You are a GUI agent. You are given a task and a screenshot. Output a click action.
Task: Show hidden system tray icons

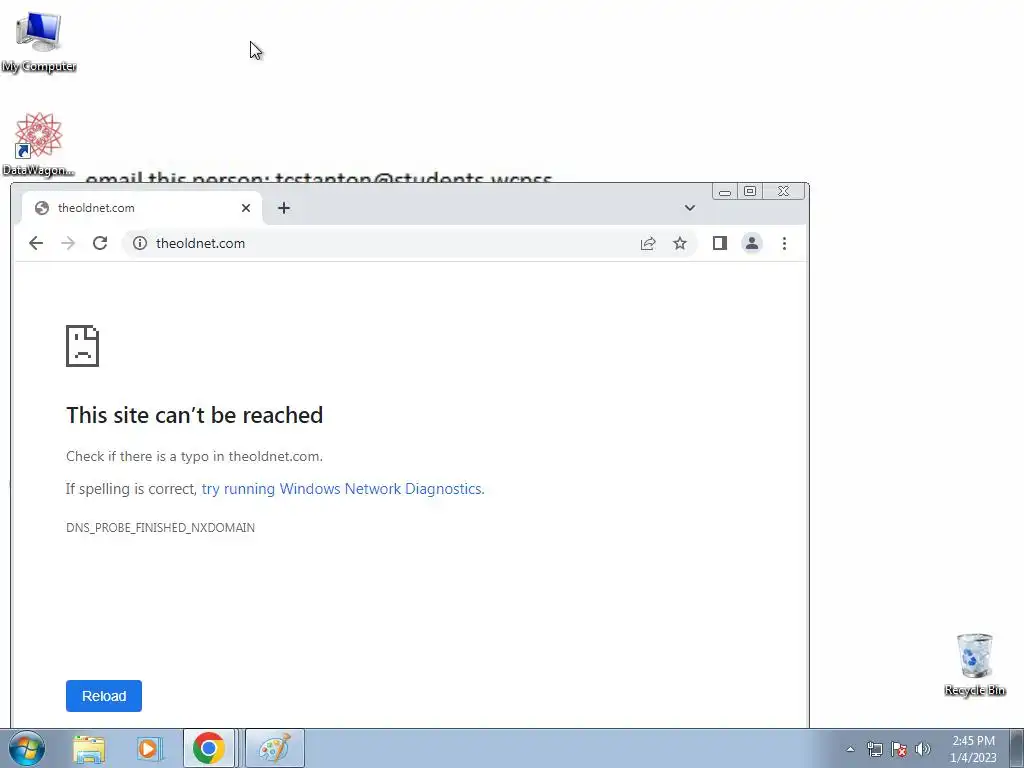click(x=850, y=749)
